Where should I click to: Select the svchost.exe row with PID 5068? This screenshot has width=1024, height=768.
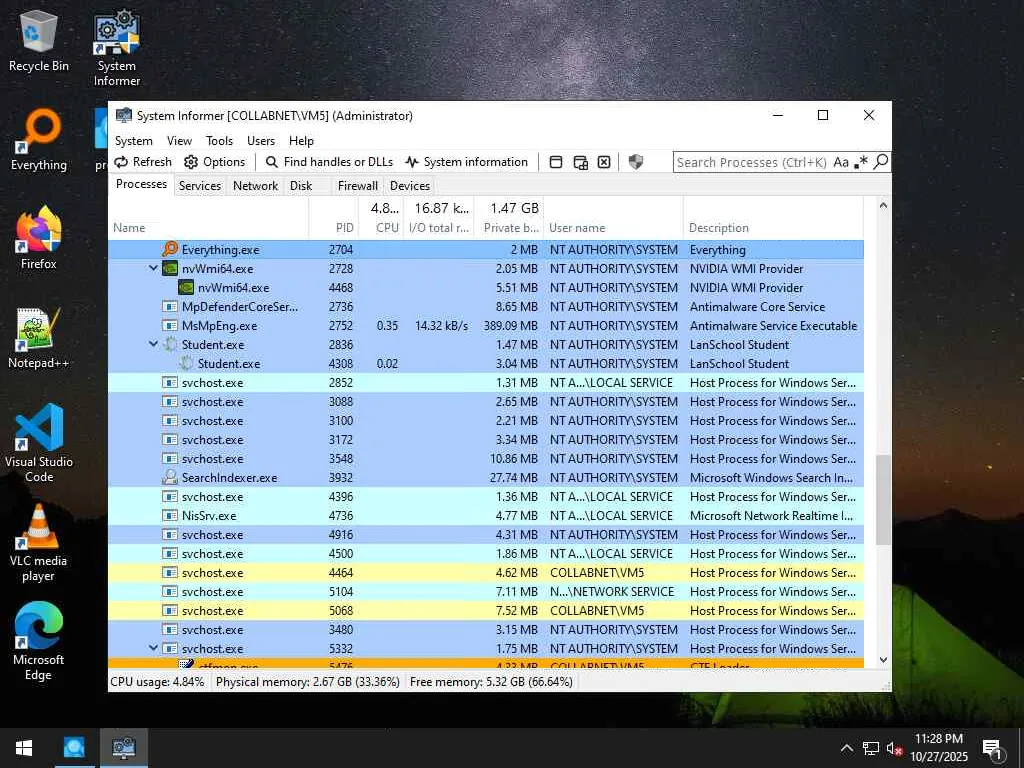(x=486, y=611)
